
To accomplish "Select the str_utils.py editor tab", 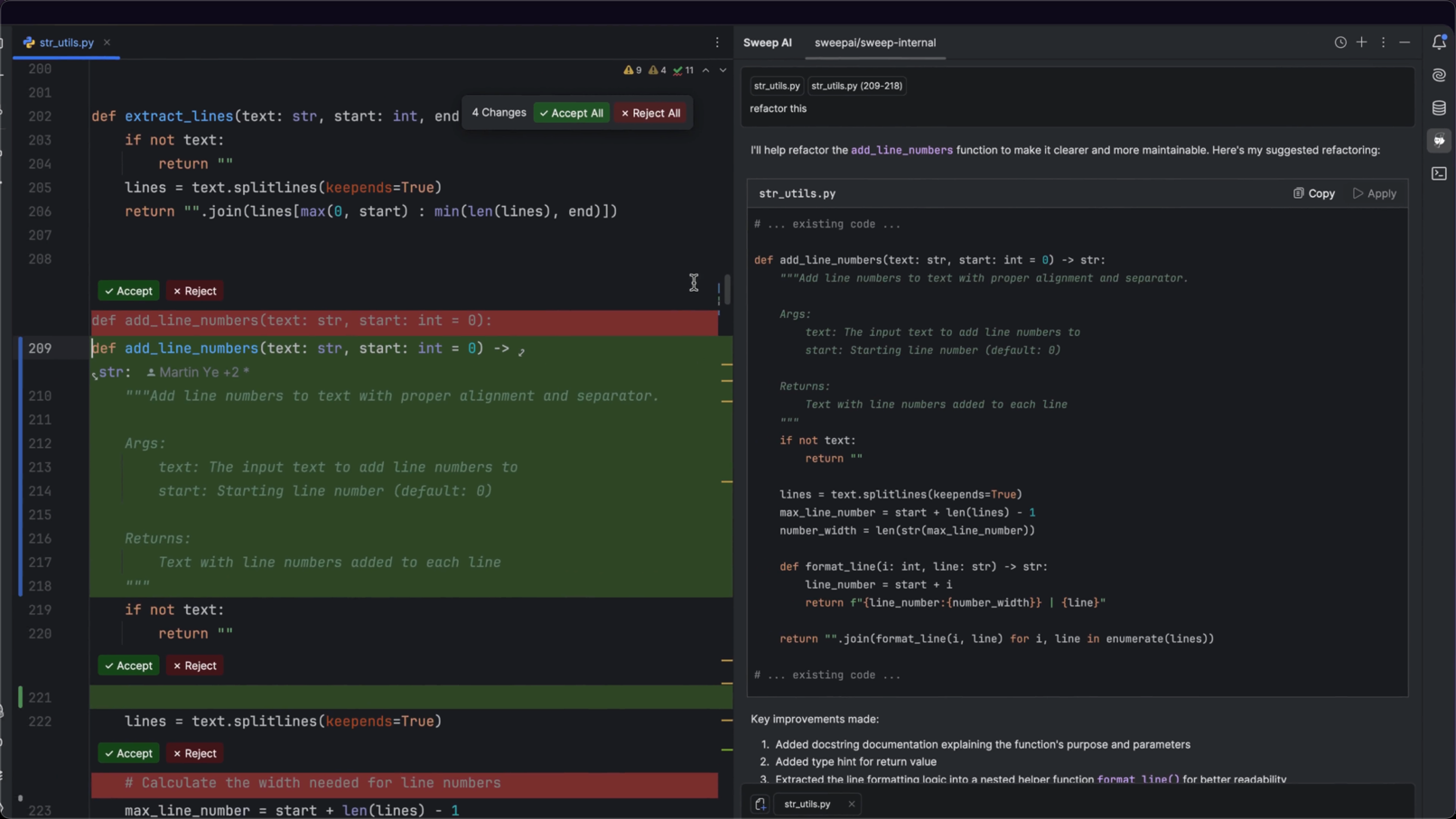I will click(66, 42).
